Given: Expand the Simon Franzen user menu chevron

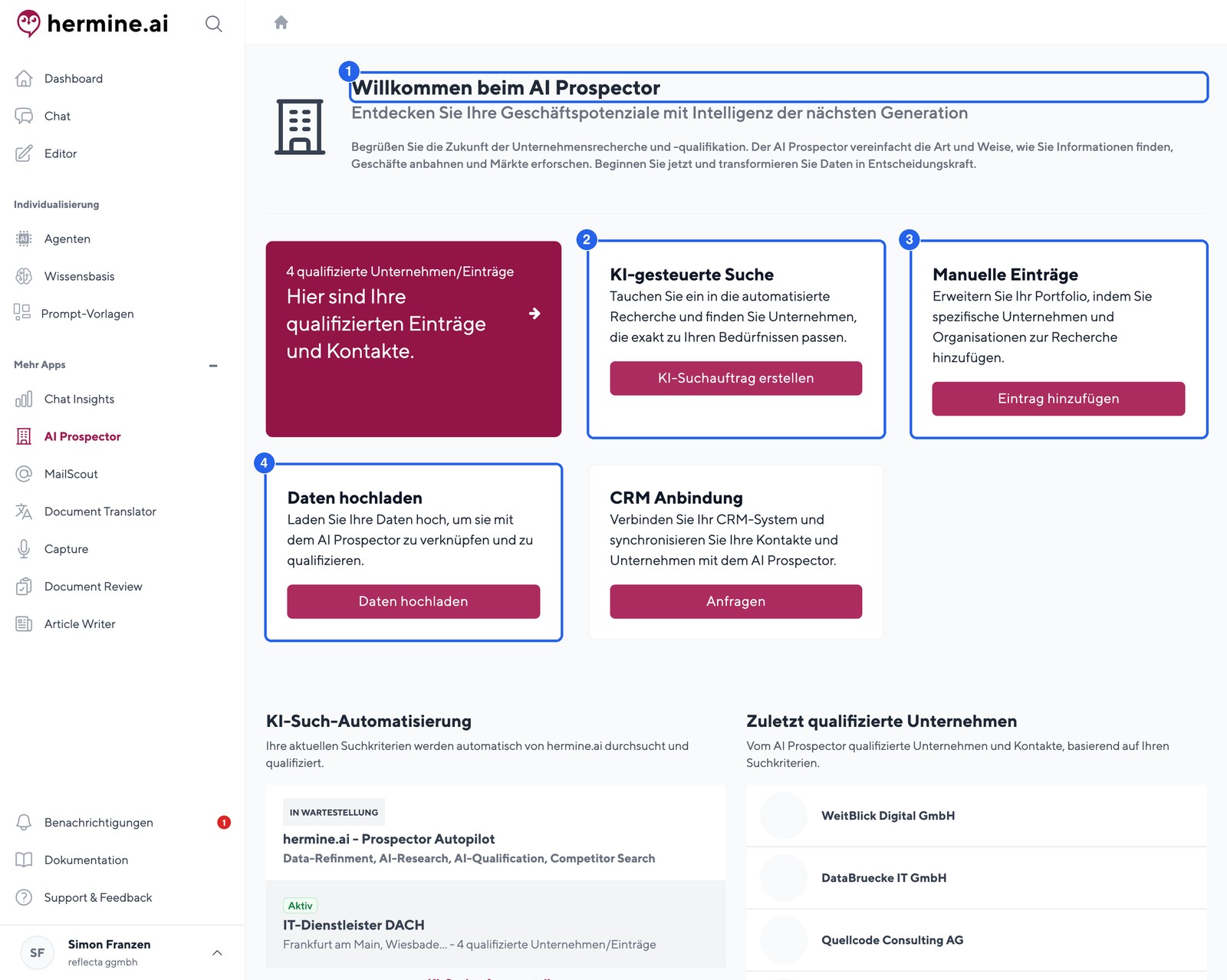Looking at the screenshot, I should (217, 952).
